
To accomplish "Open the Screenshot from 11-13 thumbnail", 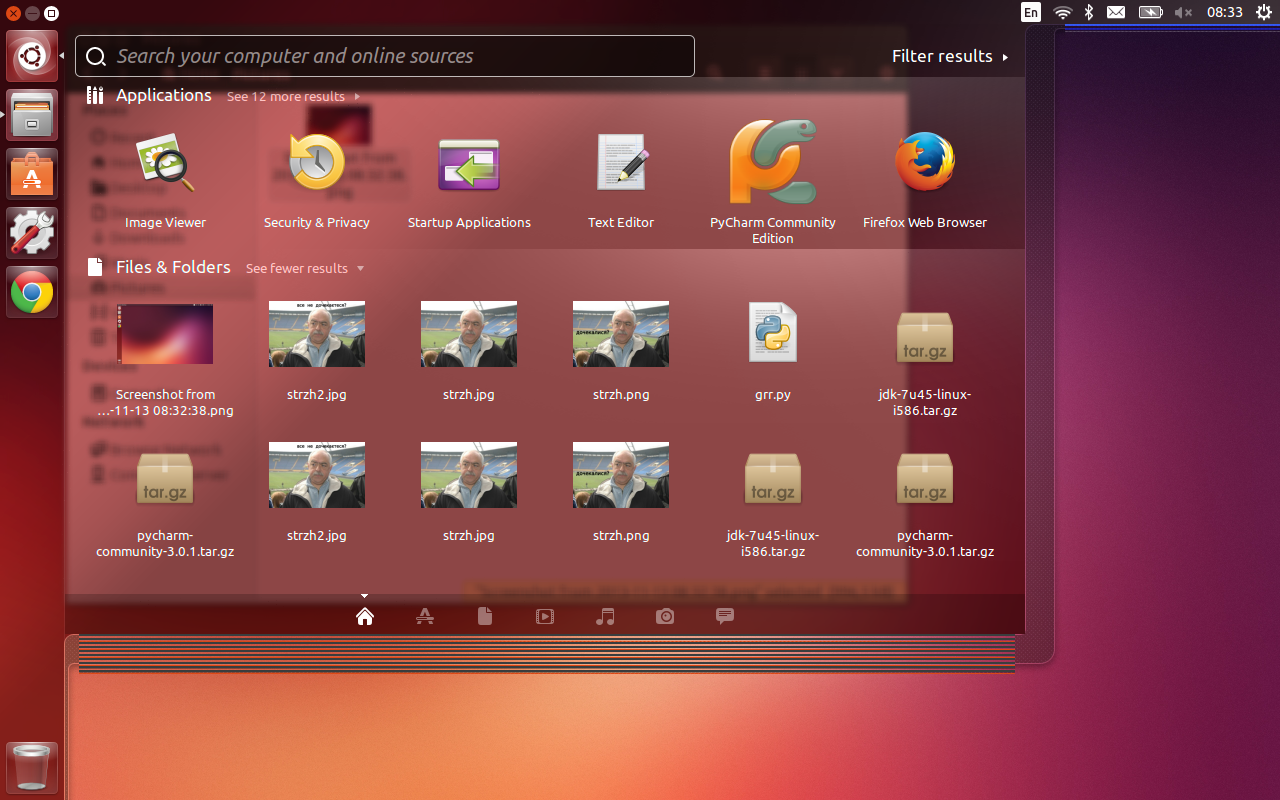I will pyautogui.click(x=165, y=334).
